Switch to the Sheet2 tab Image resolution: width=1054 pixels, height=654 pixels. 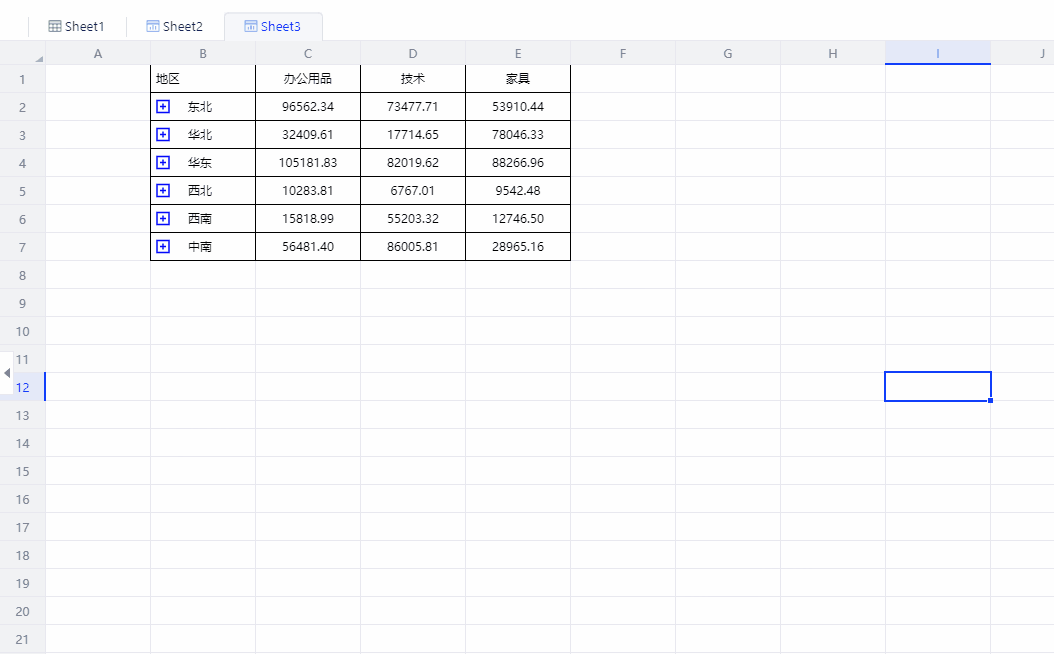point(180,26)
